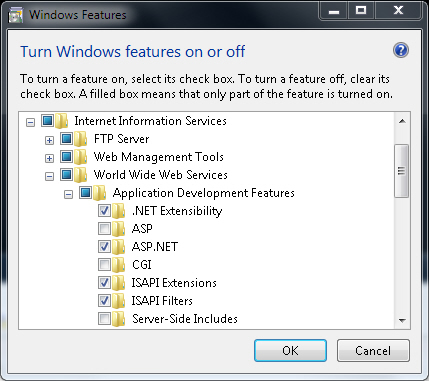This screenshot has width=429, height=381.
Task: Click the FTP Server folder icon
Action: pos(81,139)
